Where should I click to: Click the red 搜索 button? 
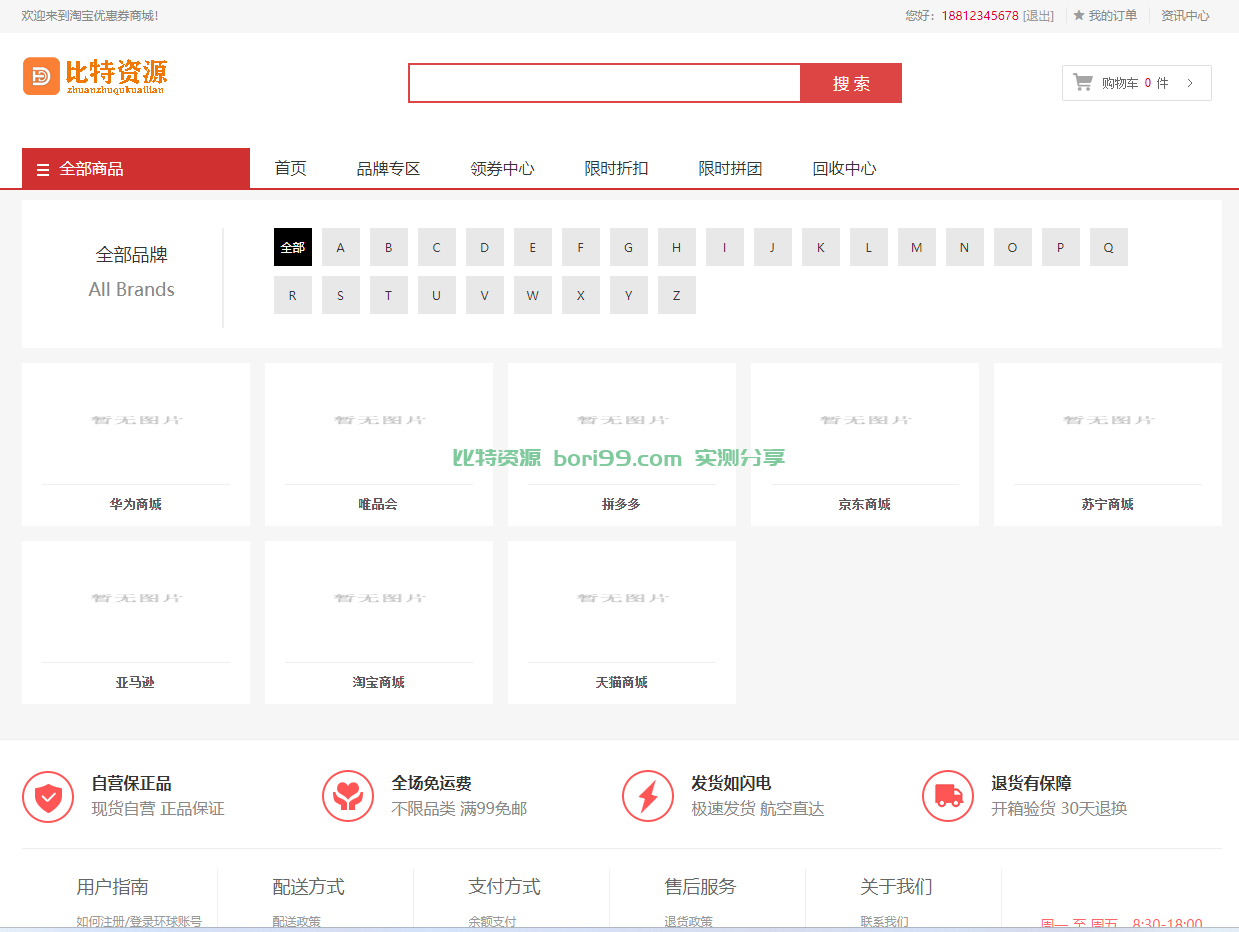pos(851,83)
